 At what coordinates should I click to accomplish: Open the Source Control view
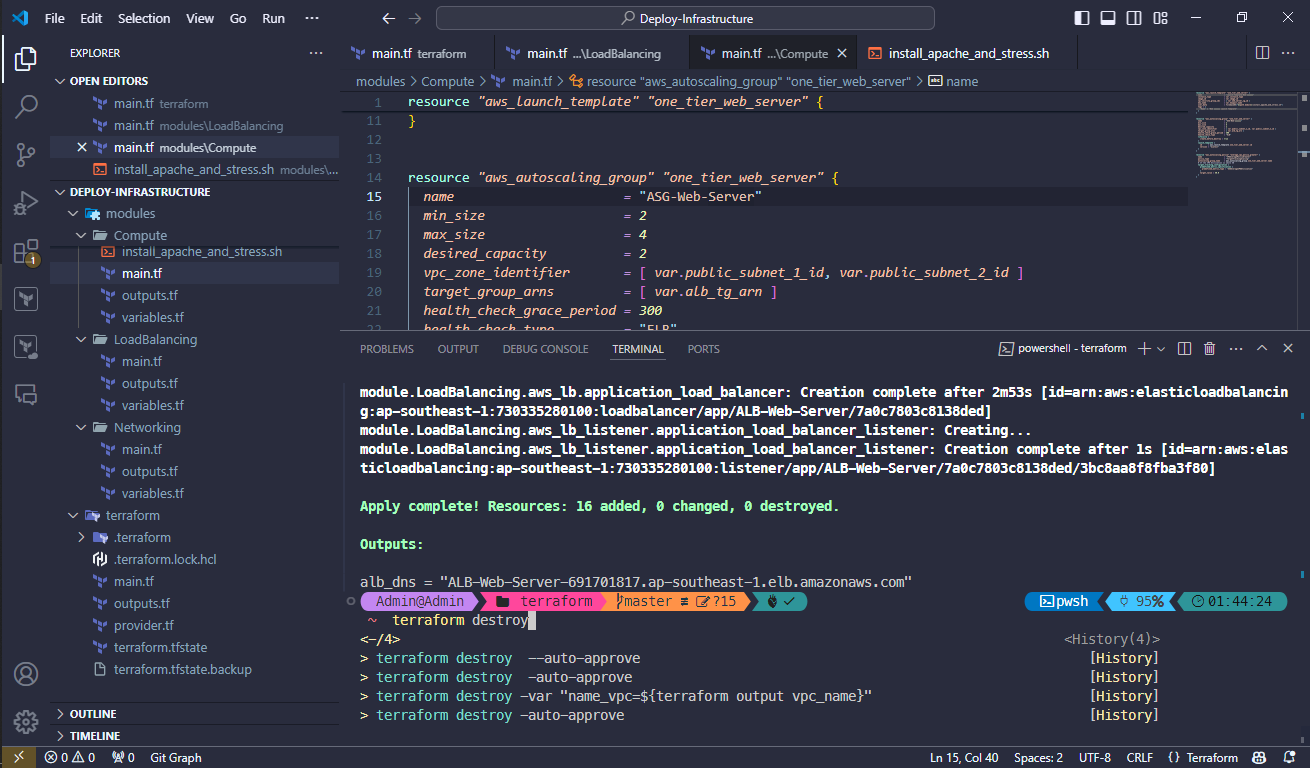[26, 154]
